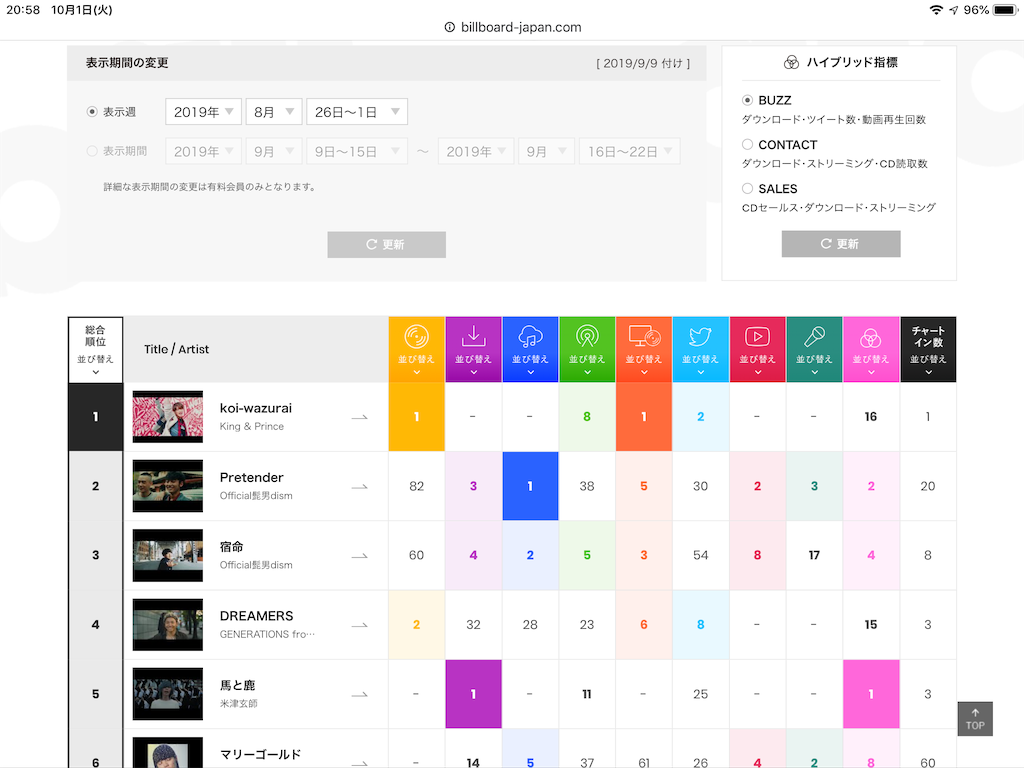The image size is (1024, 768).
Task: Sort by 総合順位 overall rank header
Action: point(95,349)
